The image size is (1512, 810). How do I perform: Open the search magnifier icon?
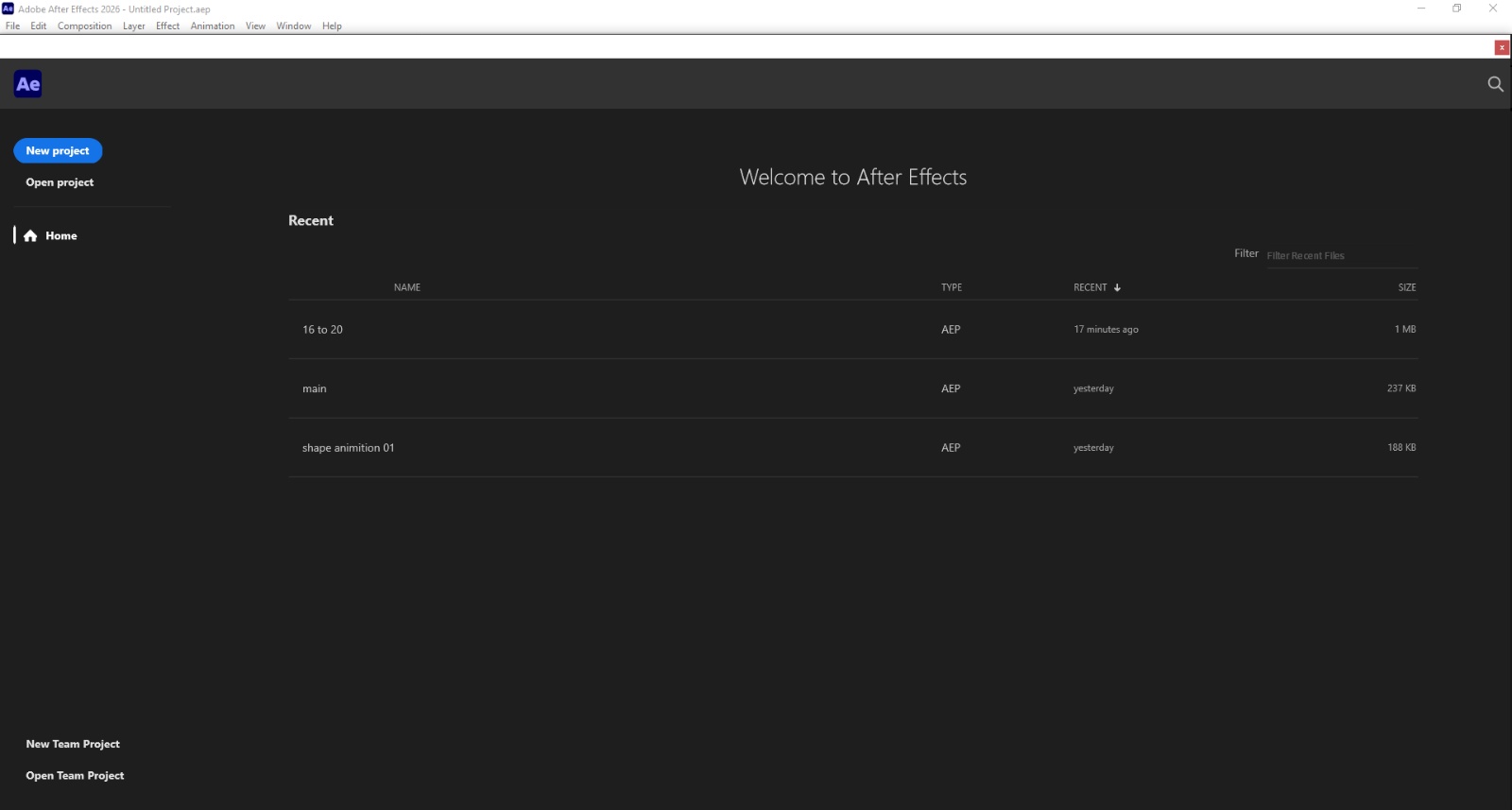[x=1495, y=84]
